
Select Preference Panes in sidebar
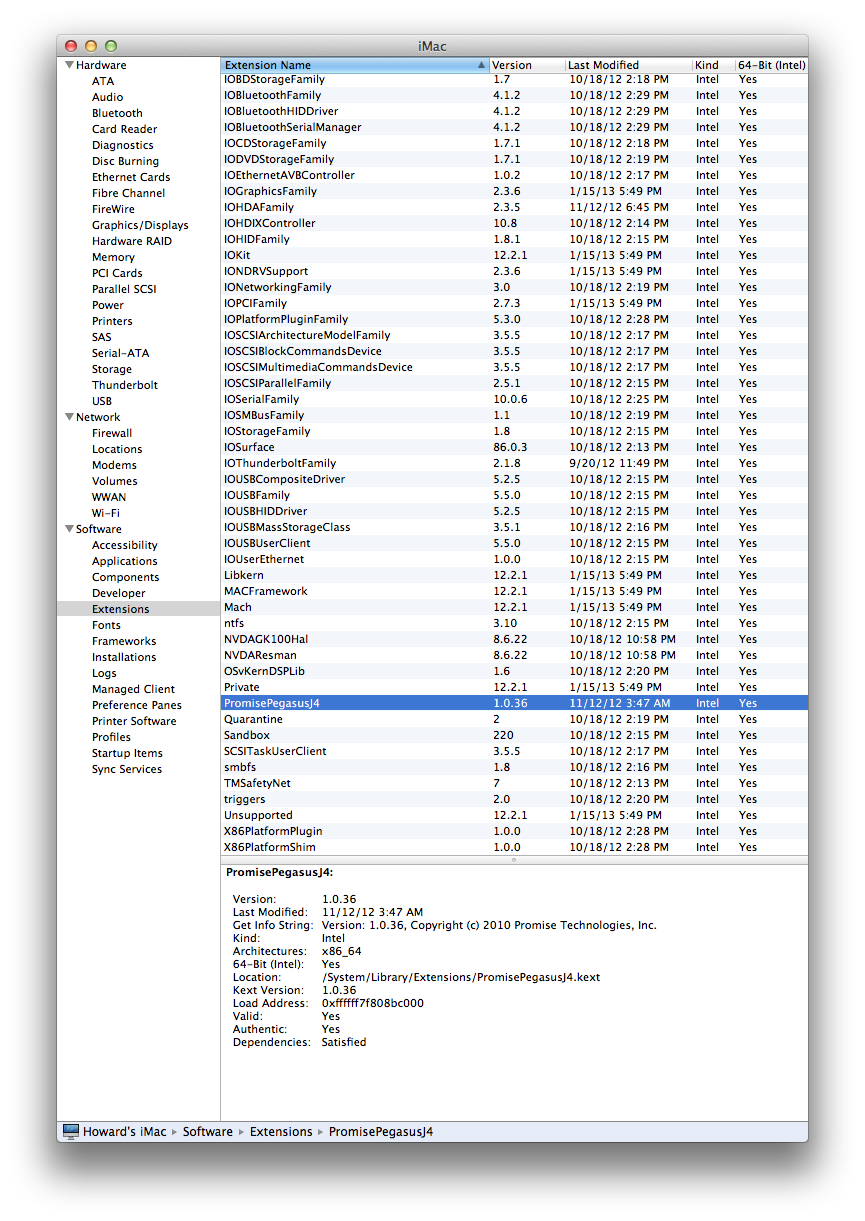[x=137, y=705]
